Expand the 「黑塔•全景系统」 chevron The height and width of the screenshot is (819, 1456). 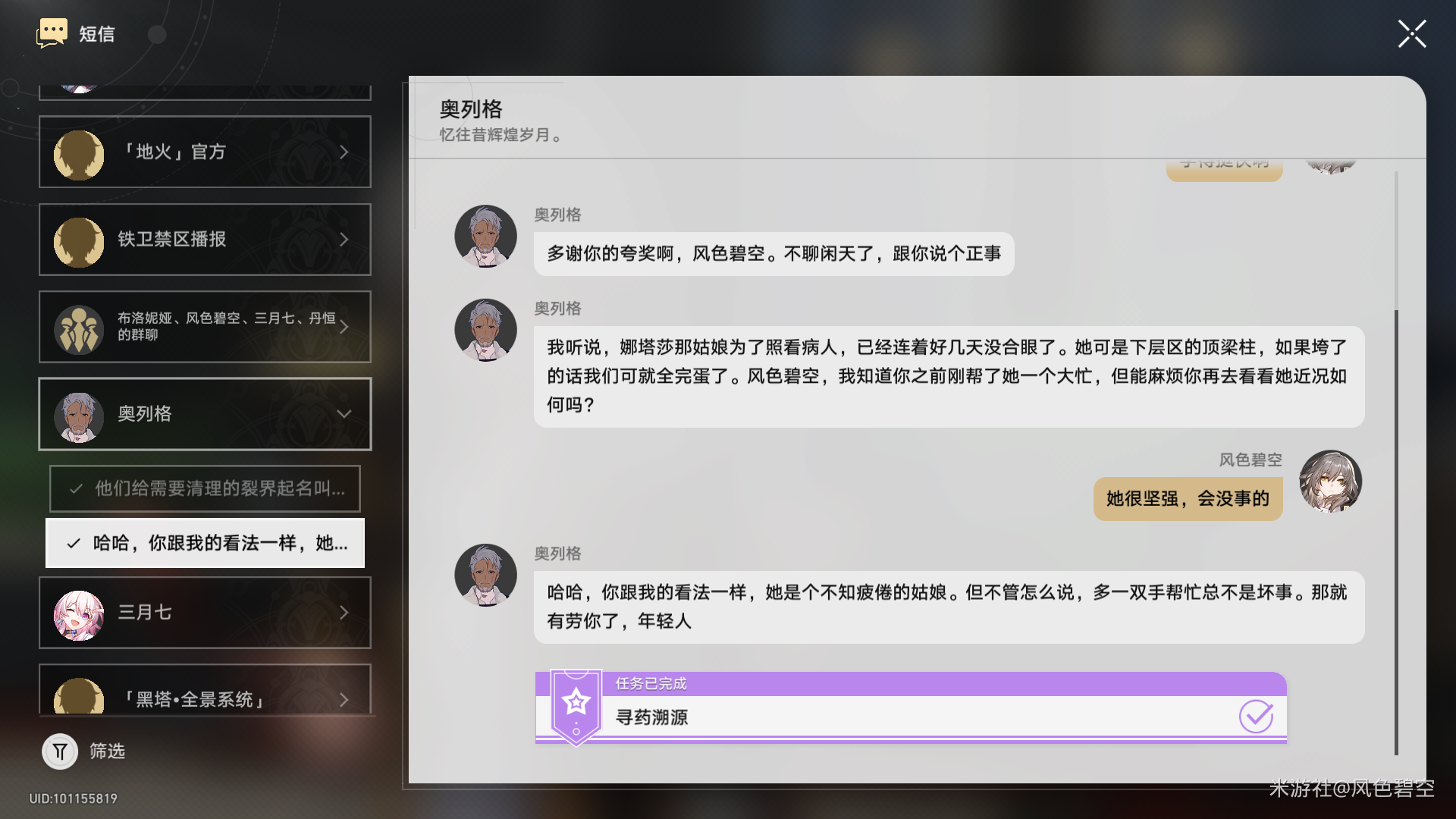tap(344, 700)
